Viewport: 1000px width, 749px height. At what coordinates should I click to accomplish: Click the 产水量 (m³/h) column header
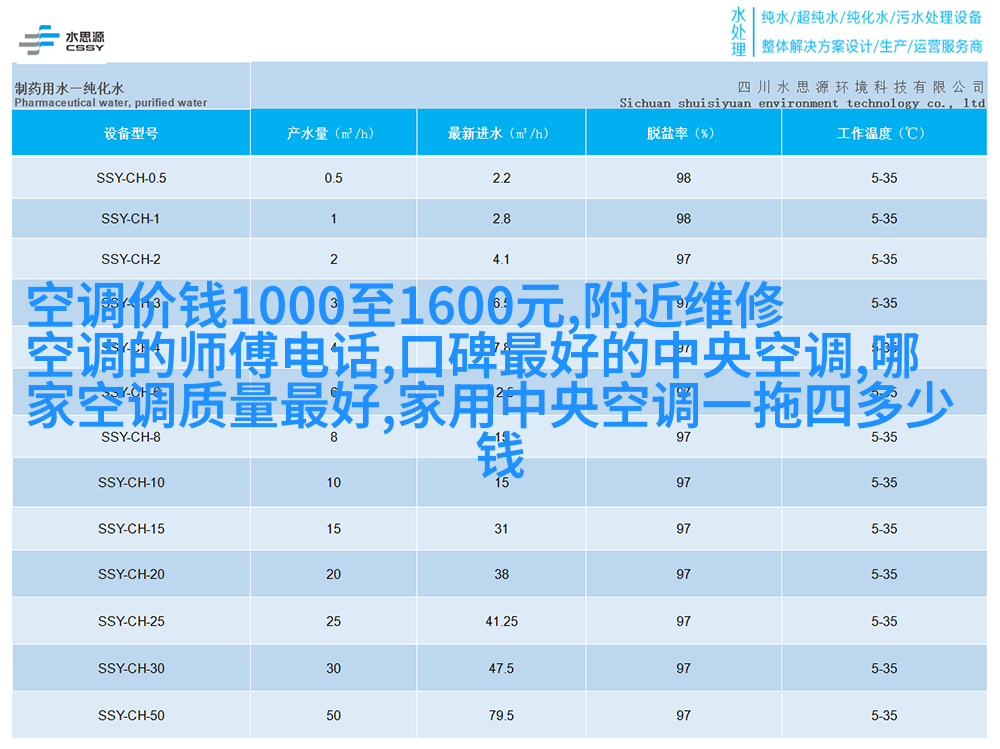pyautogui.click(x=333, y=133)
